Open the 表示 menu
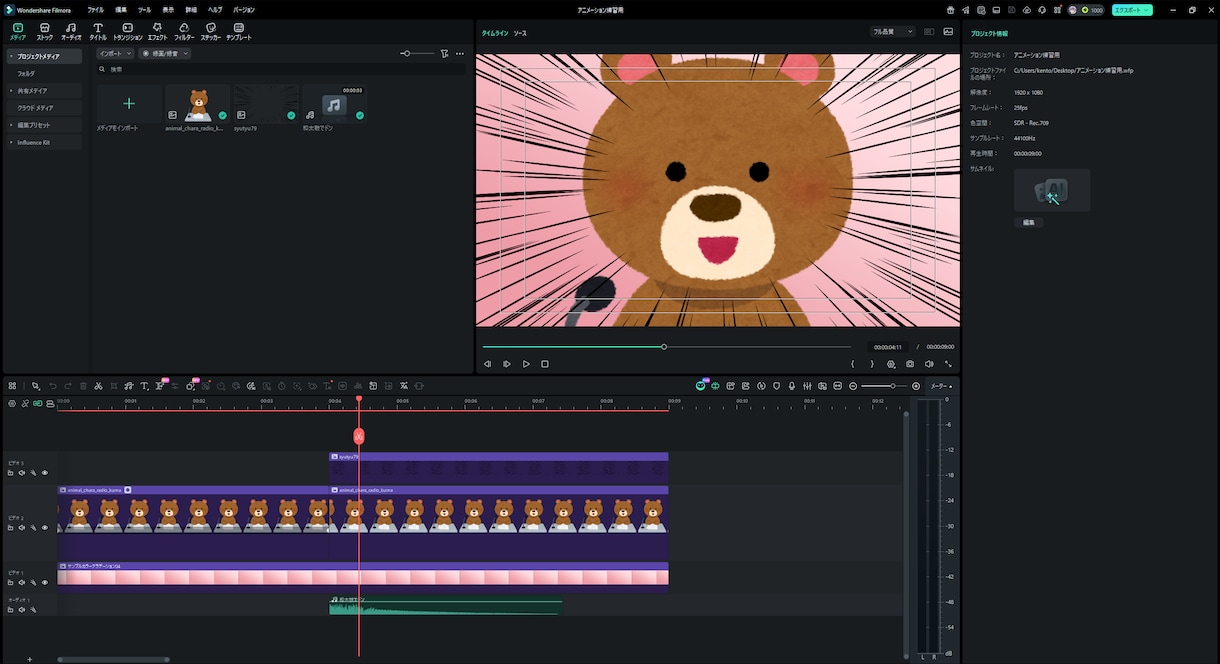This screenshot has width=1220, height=664. (168, 9)
